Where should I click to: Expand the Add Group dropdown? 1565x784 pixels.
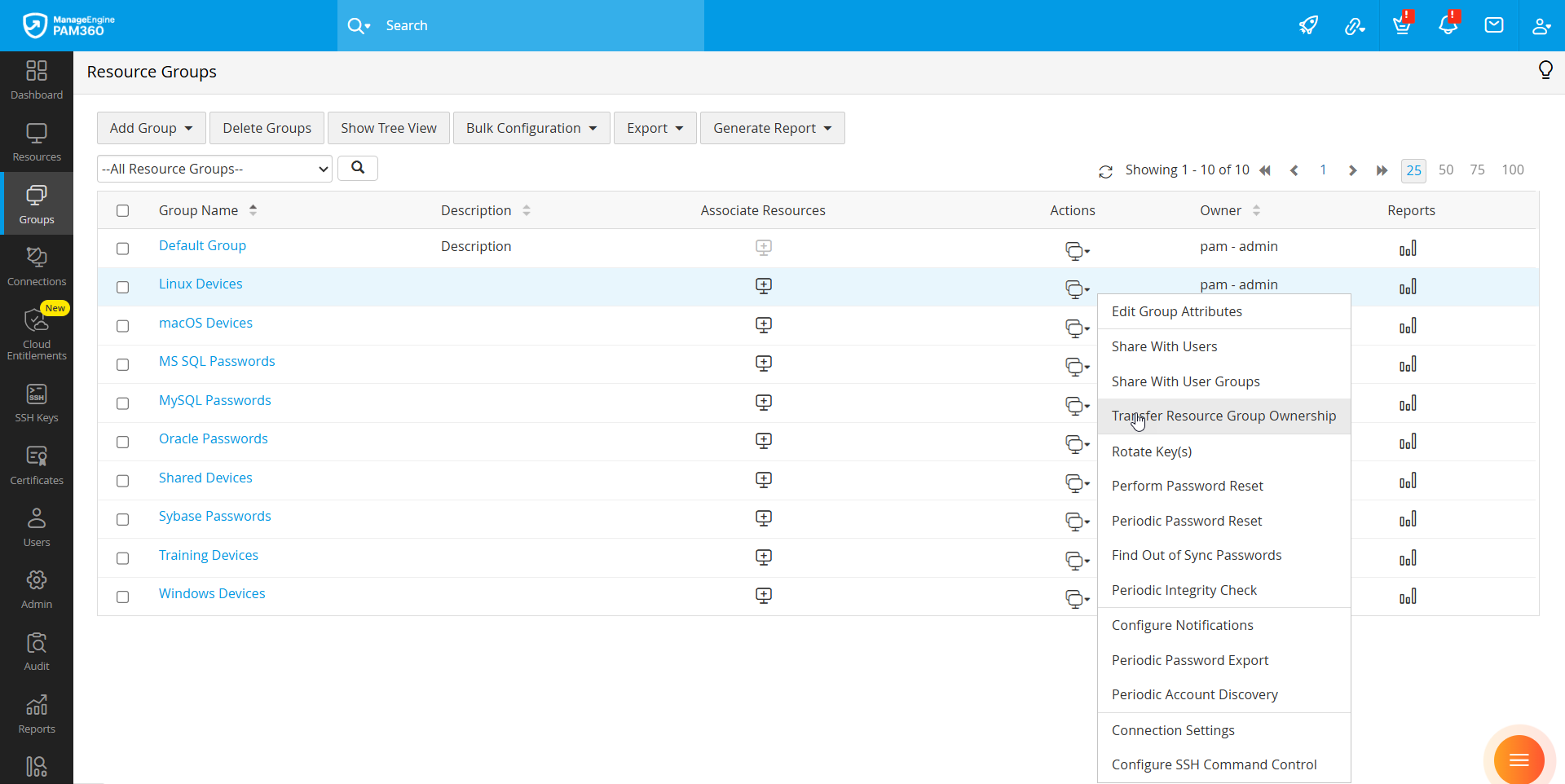pos(152,128)
